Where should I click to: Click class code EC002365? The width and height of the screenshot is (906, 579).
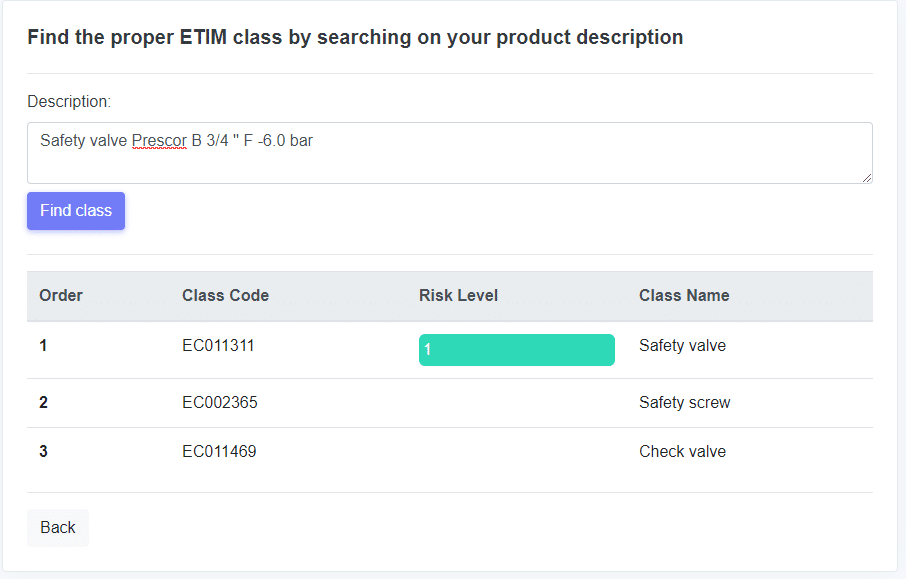pos(220,402)
